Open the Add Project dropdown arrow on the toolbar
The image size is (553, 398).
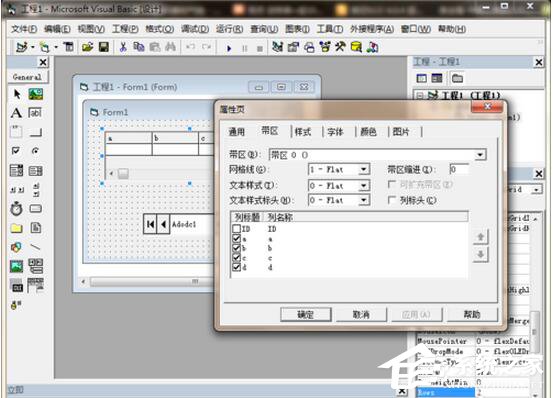[32, 47]
